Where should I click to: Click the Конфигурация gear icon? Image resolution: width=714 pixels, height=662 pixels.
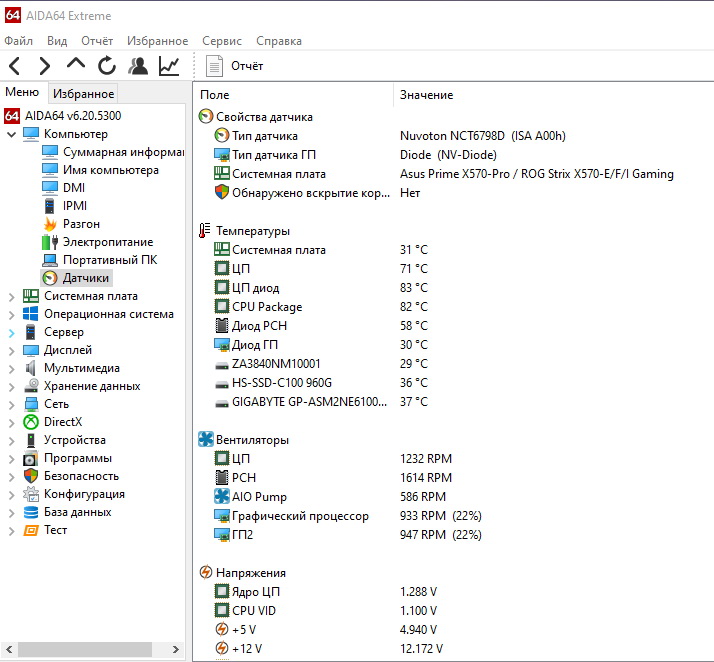(31, 494)
